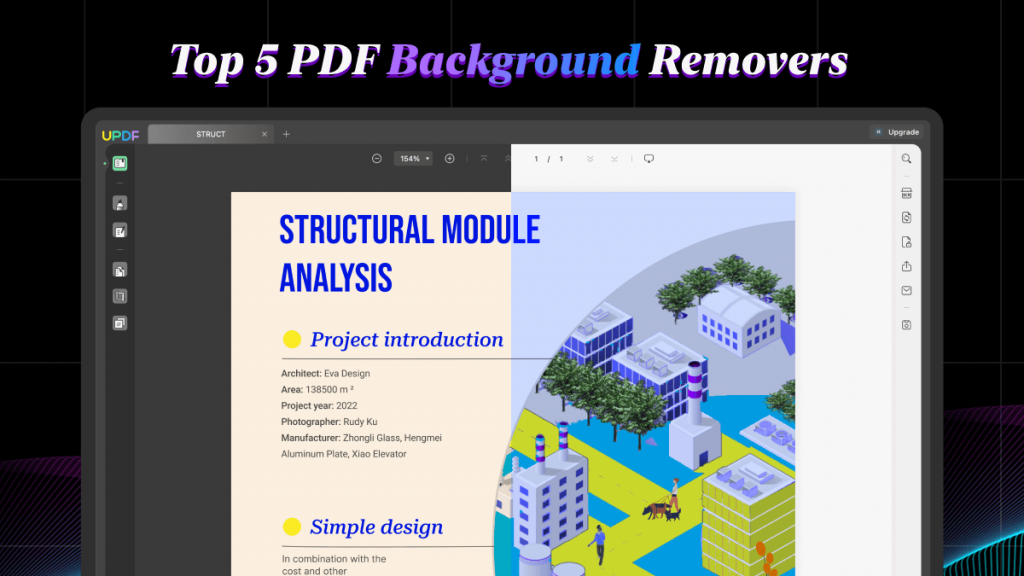Open the Convert PDF tool
Viewport: 1024px width, 576px height.
pyautogui.click(x=906, y=217)
